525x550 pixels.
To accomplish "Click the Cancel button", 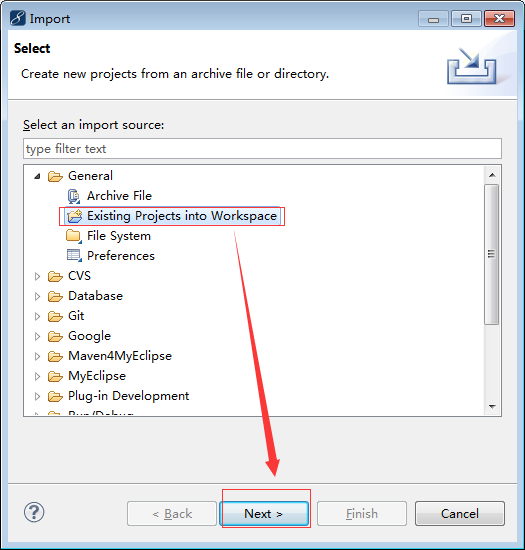I will coord(460,514).
